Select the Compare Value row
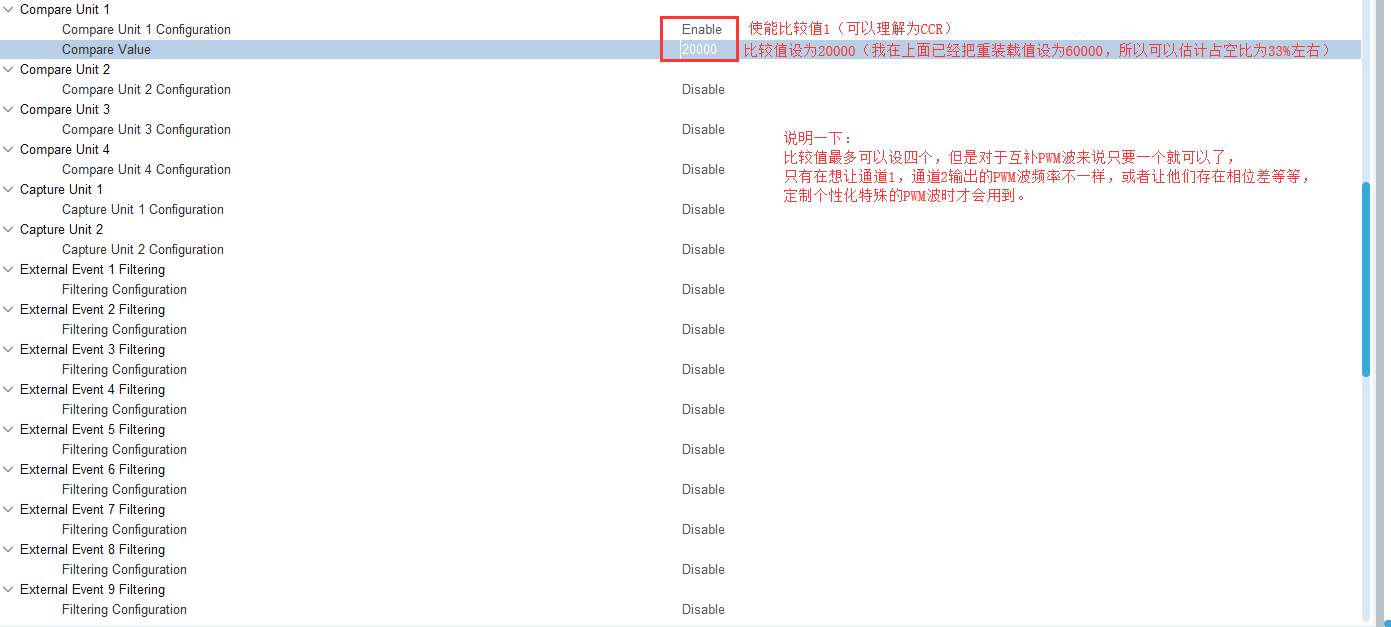 pos(300,49)
